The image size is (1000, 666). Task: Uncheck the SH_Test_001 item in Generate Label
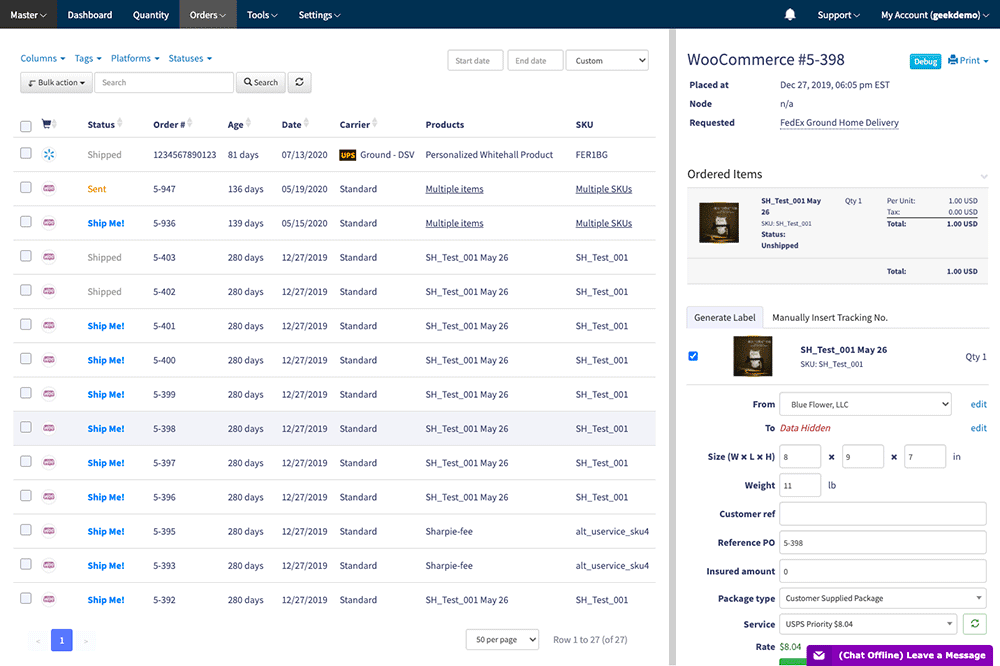(x=693, y=355)
